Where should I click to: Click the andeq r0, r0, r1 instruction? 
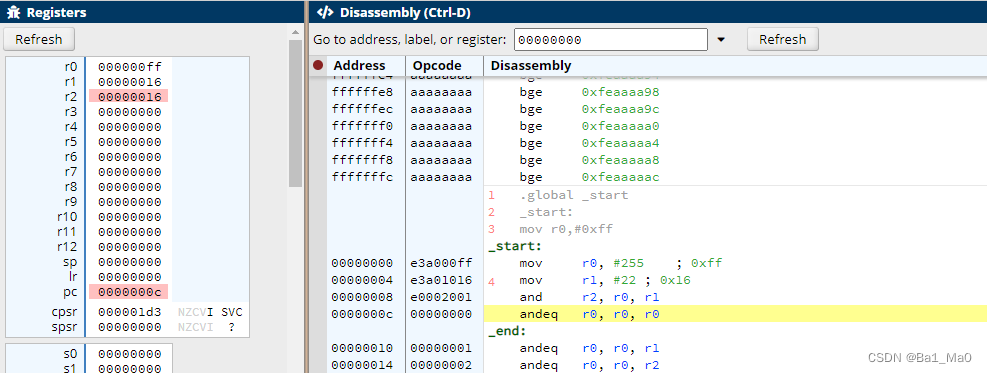pyautogui.click(x=589, y=348)
